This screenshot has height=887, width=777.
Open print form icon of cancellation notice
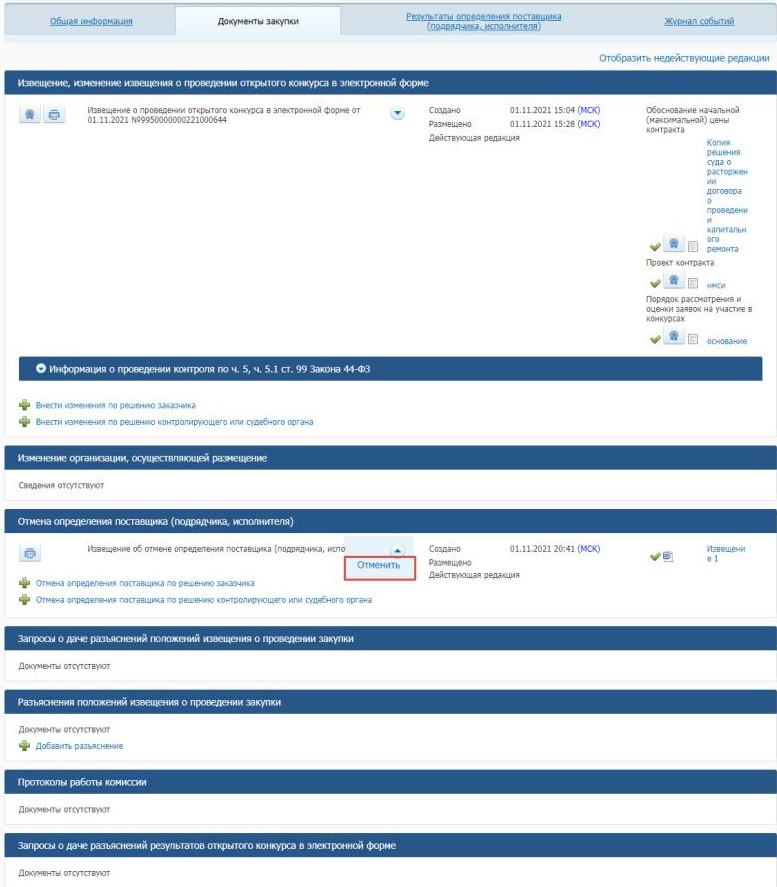[x=30, y=553]
